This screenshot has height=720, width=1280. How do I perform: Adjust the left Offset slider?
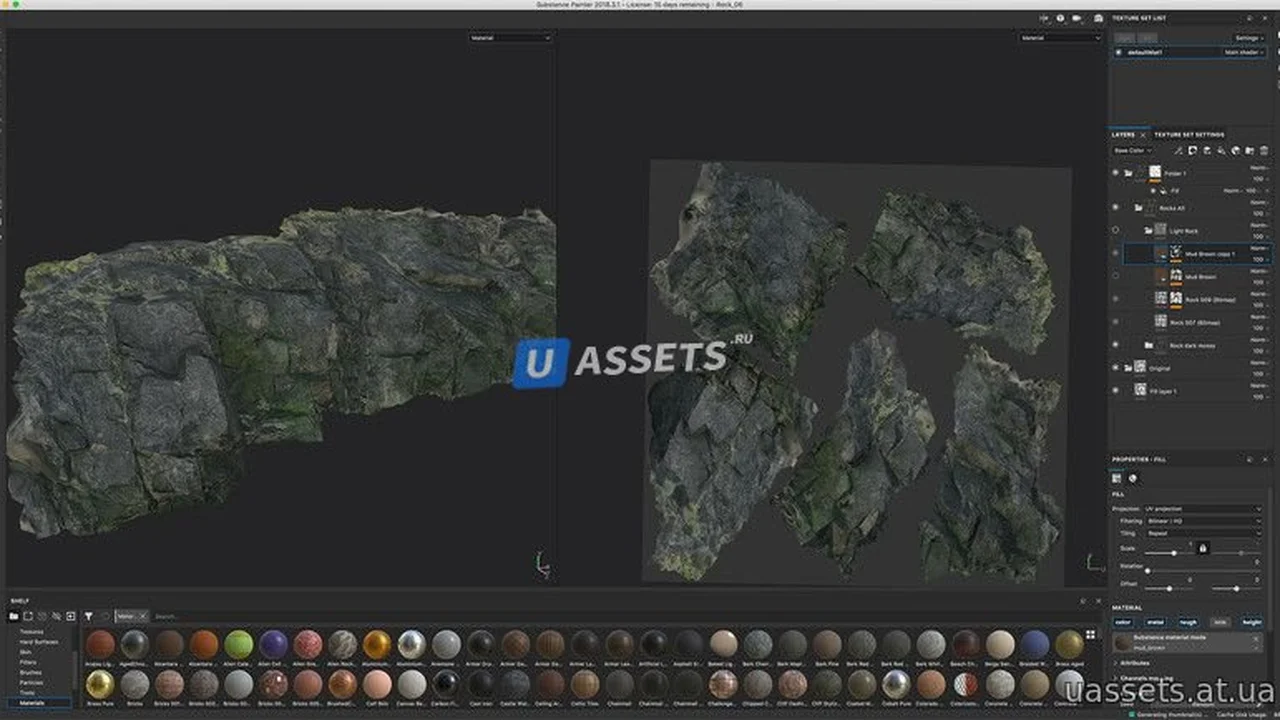(1168, 589)
